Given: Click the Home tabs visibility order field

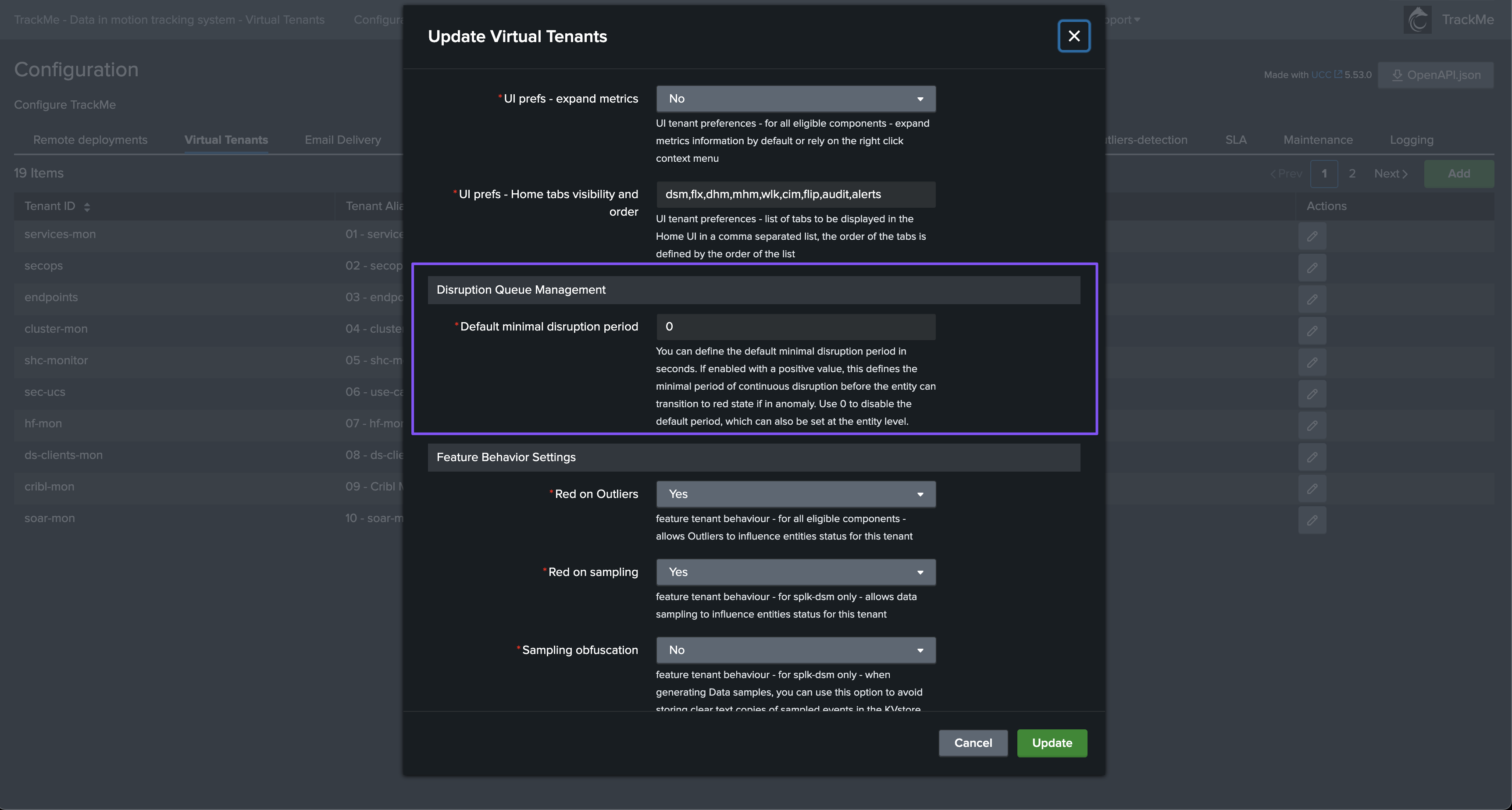Looking at the screenshot, I should tap(795, 194).
